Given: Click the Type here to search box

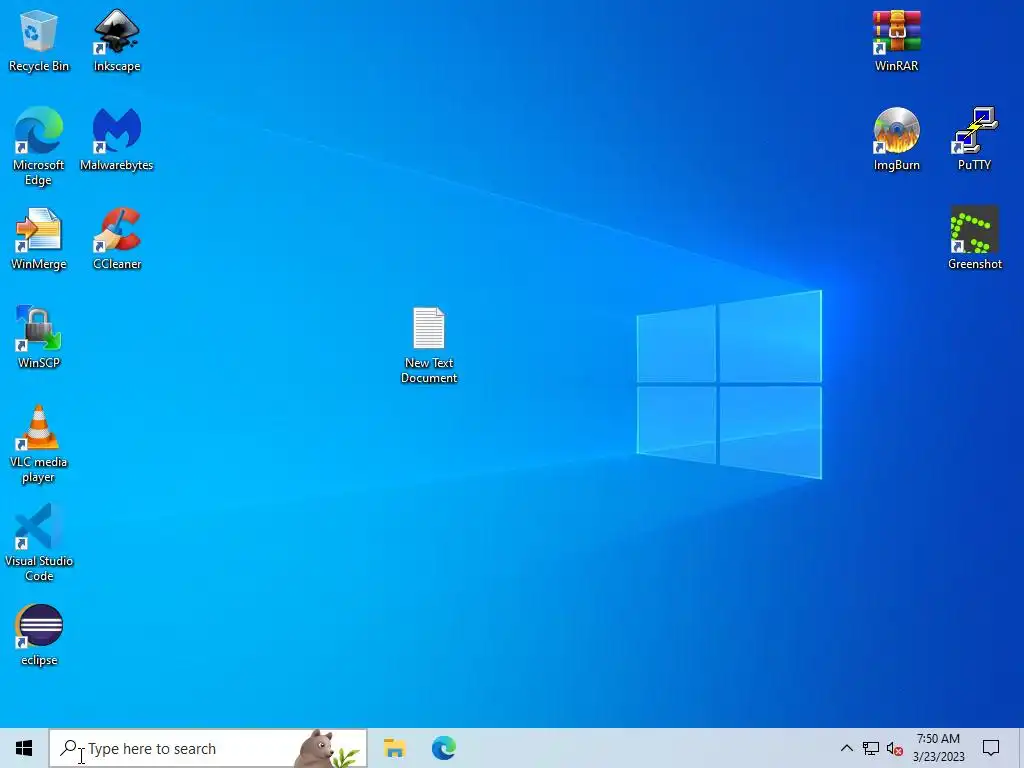Looking at the screenshot, I should tap(208, 748).
